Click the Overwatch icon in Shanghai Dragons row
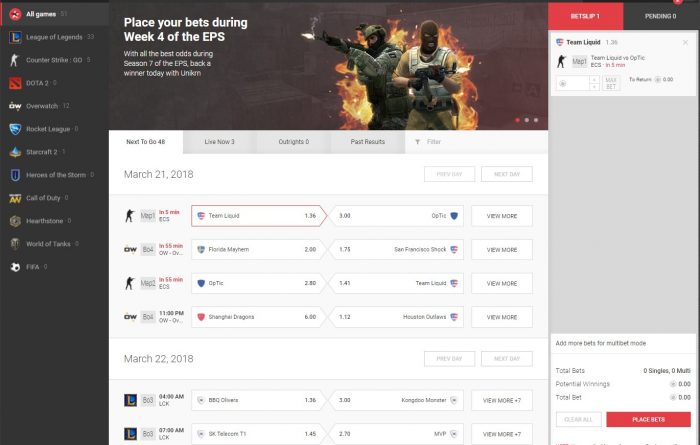Screen dimensions: 700x445 [130, 317]
